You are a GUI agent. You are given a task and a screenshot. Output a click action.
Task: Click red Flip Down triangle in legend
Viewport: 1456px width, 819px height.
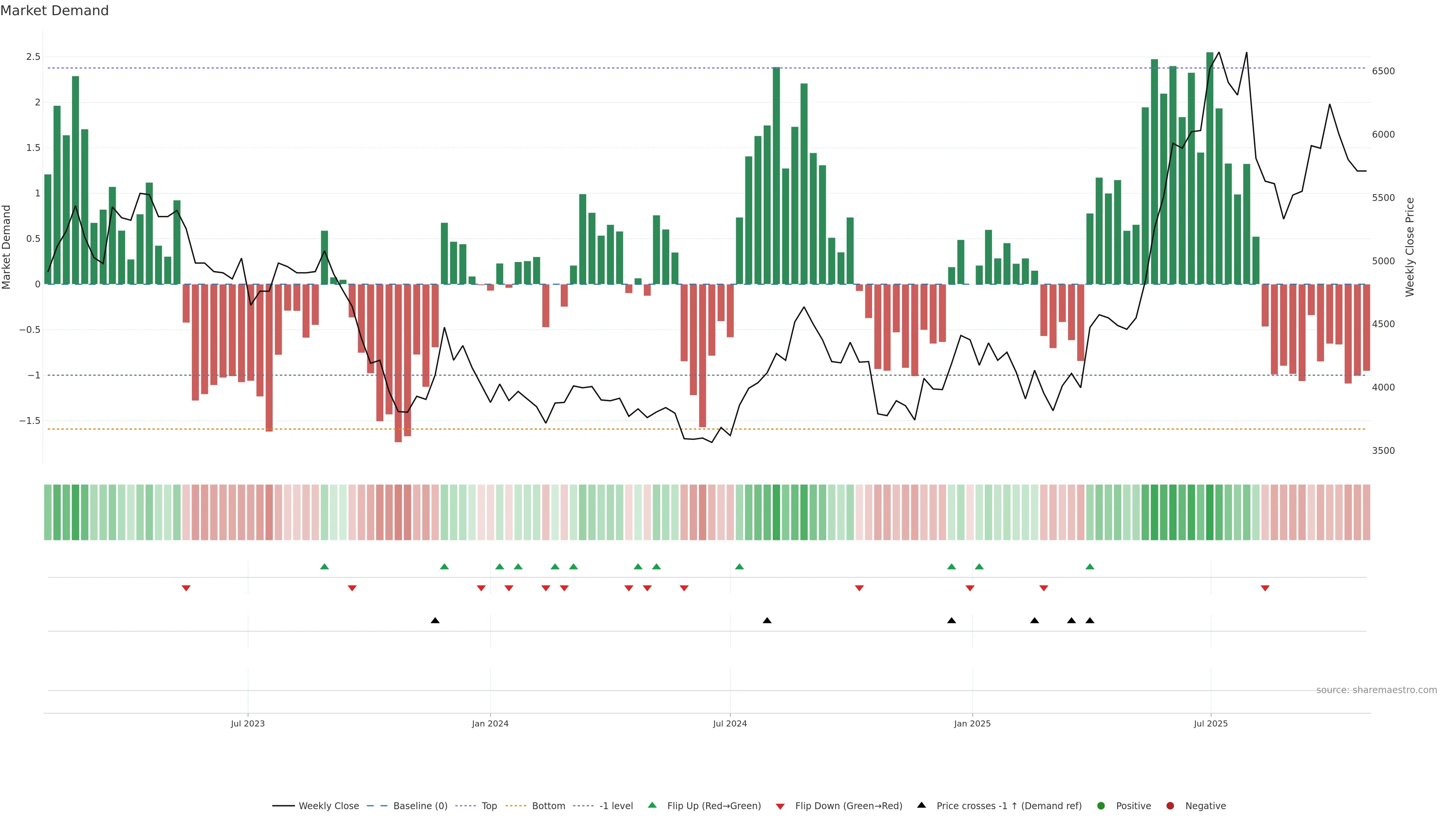point(780,806)
